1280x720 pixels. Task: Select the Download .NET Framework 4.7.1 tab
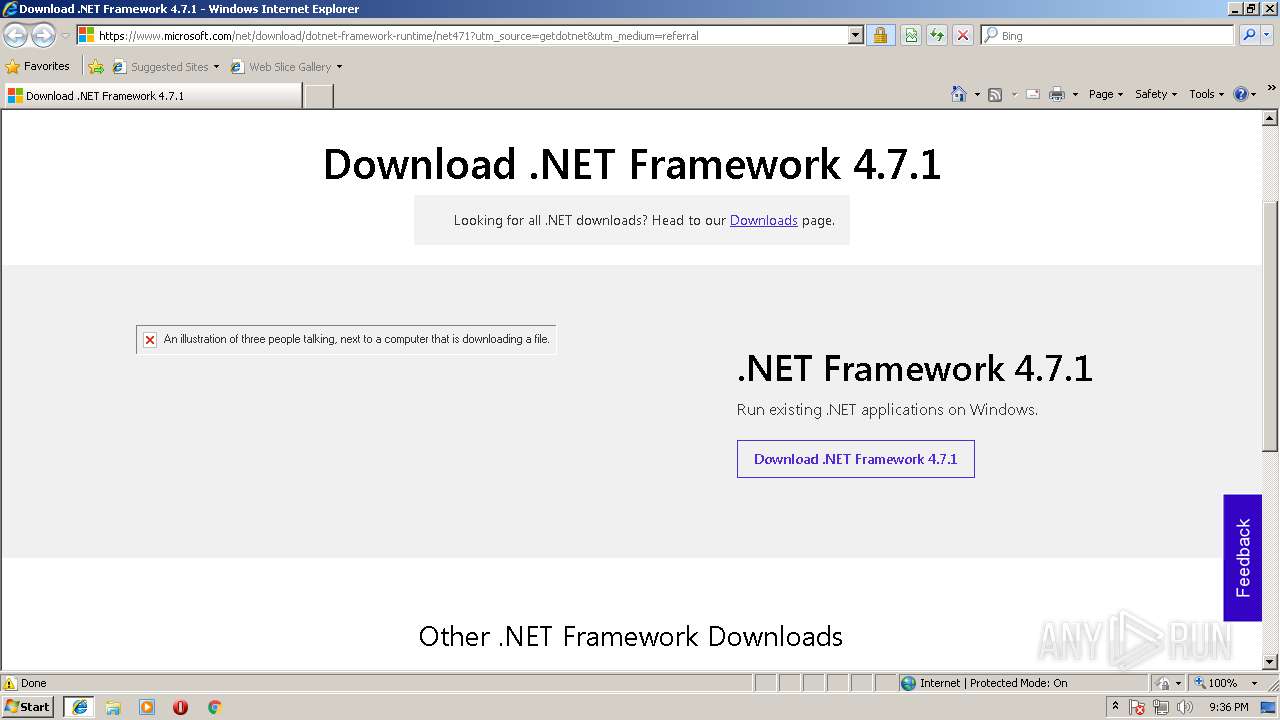152,96
